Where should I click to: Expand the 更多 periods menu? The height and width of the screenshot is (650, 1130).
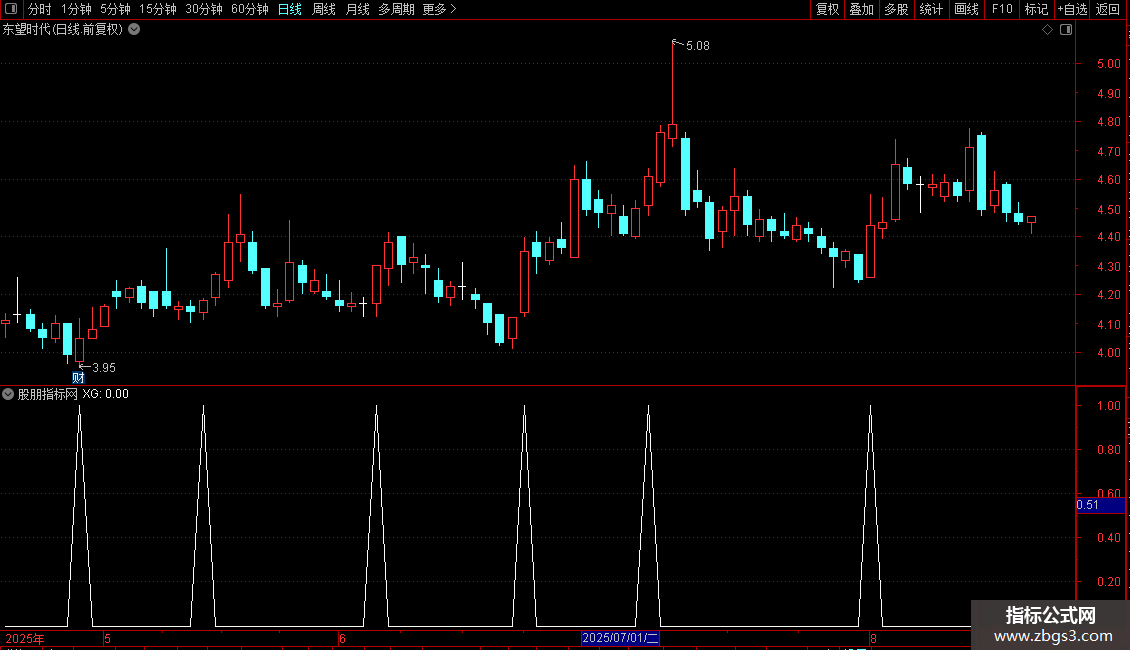[x=440, y=9]
